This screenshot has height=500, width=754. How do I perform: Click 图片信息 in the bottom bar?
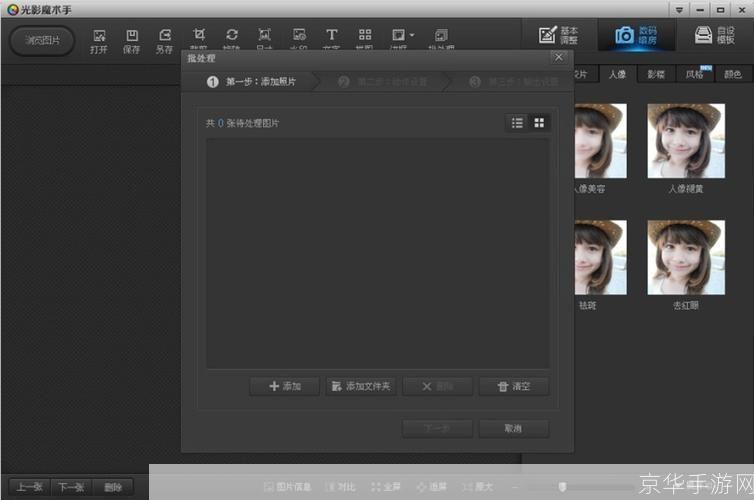tap(288, 487)
